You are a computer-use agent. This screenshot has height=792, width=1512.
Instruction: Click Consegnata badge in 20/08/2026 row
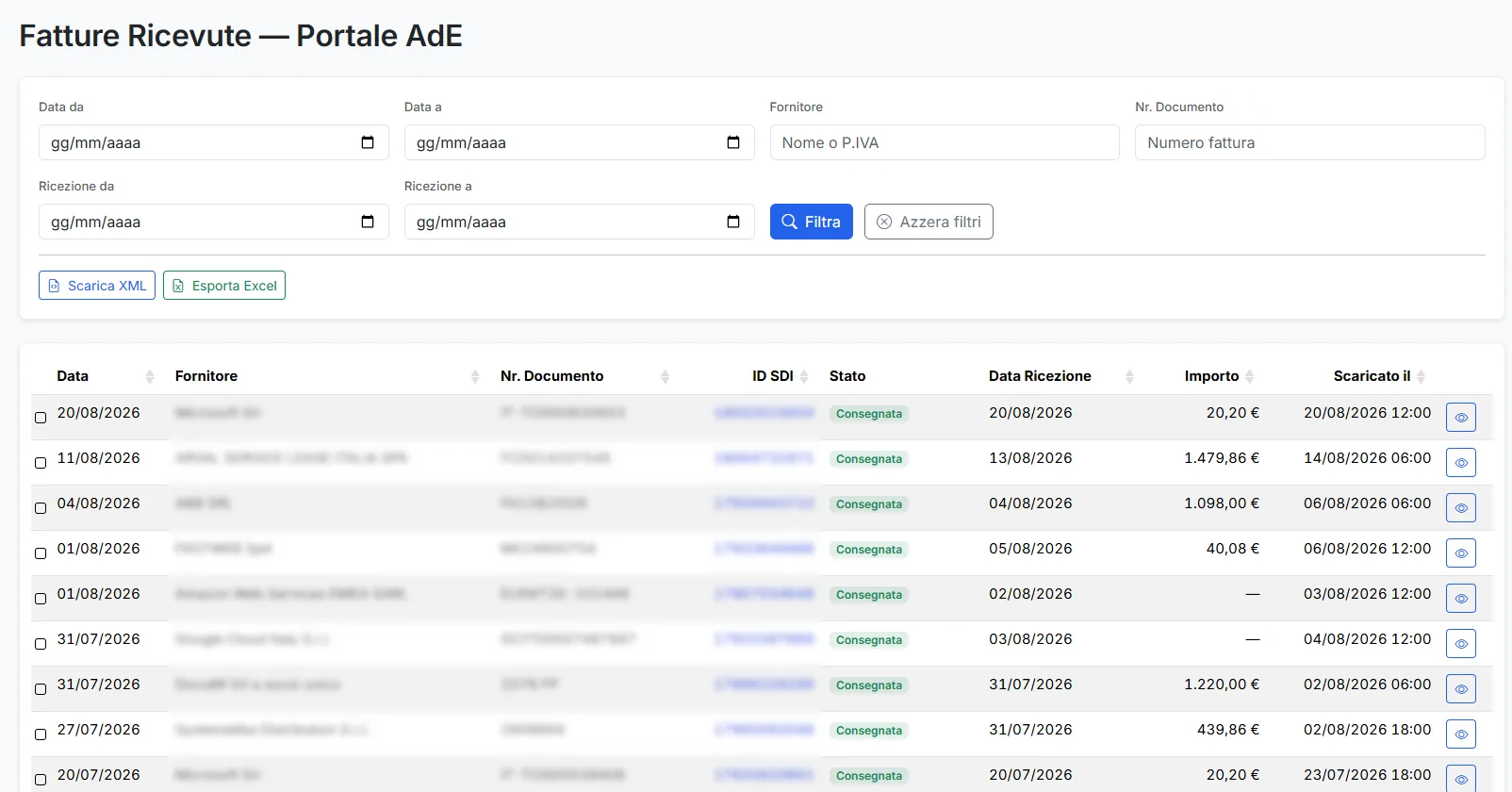(x=869, y=414)
